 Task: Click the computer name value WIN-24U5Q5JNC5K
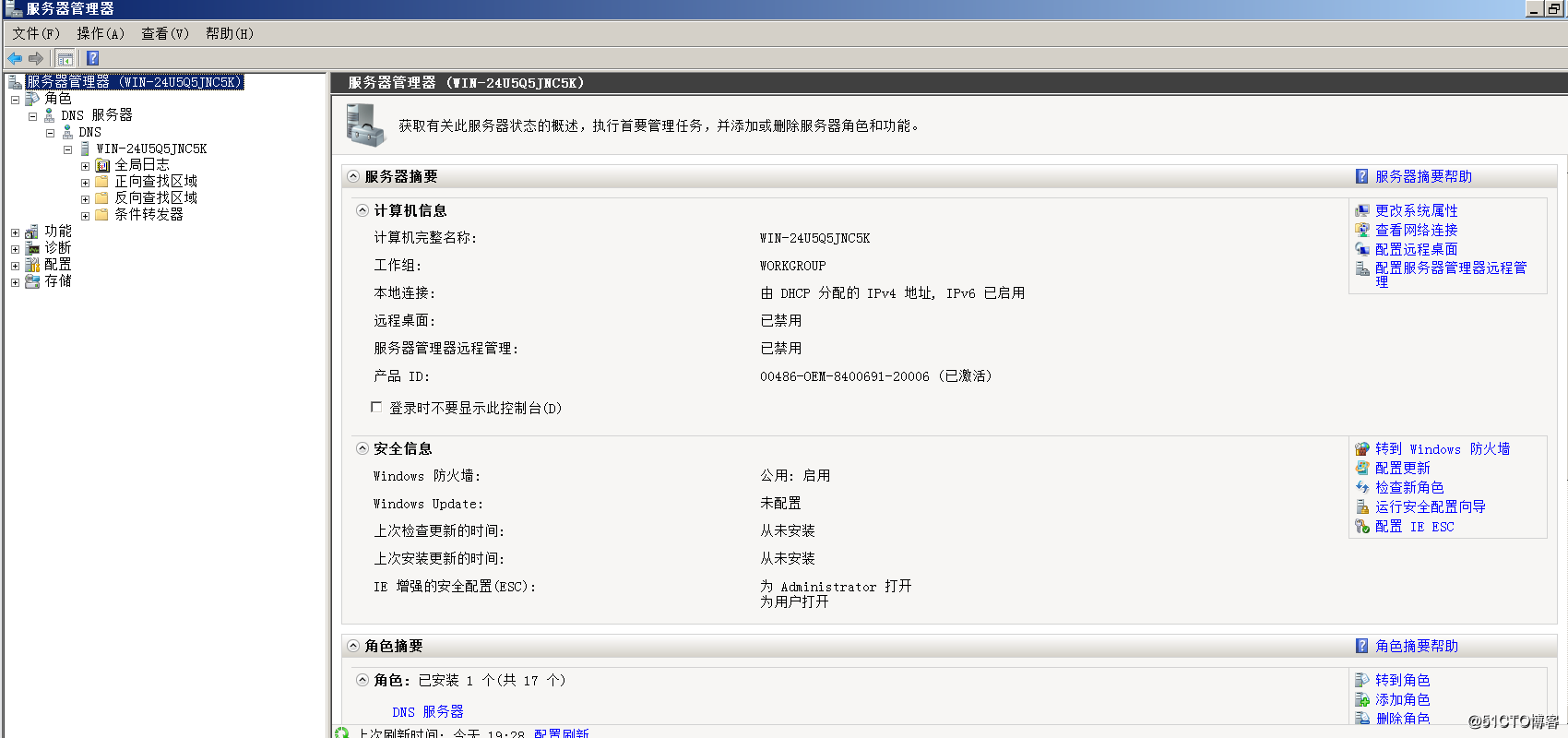815,238
